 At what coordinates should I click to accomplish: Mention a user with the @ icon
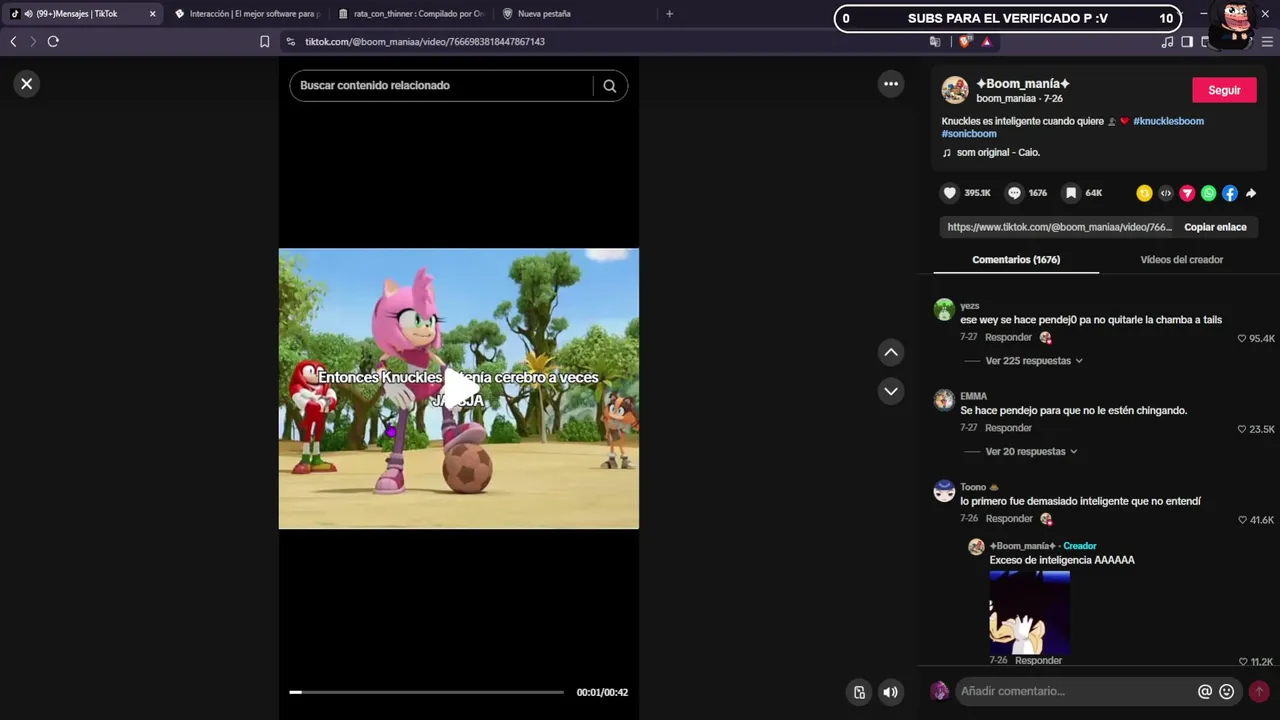tap(1205, 691)
